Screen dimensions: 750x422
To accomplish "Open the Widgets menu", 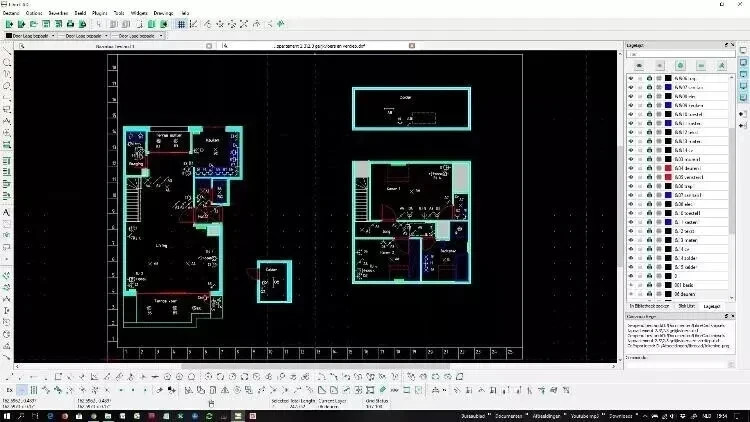I will pos(139,13).
